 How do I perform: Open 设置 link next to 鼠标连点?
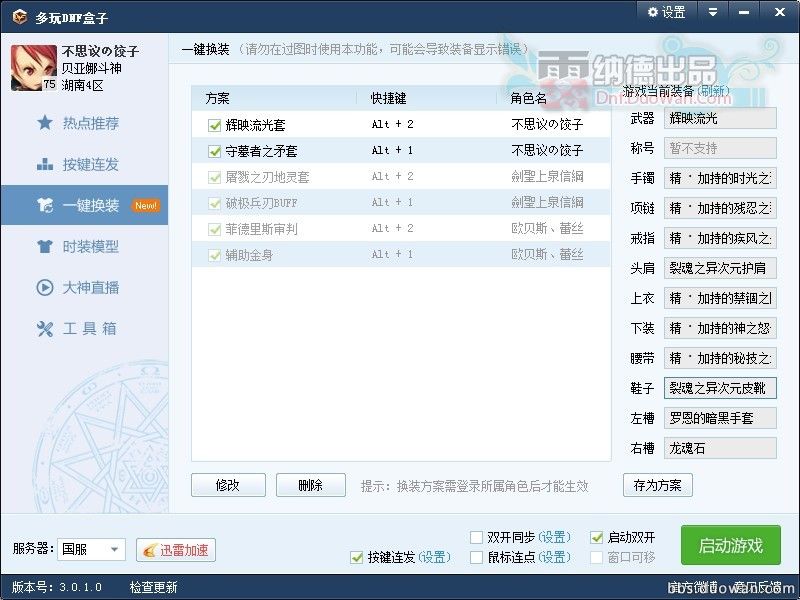(554, 557)
